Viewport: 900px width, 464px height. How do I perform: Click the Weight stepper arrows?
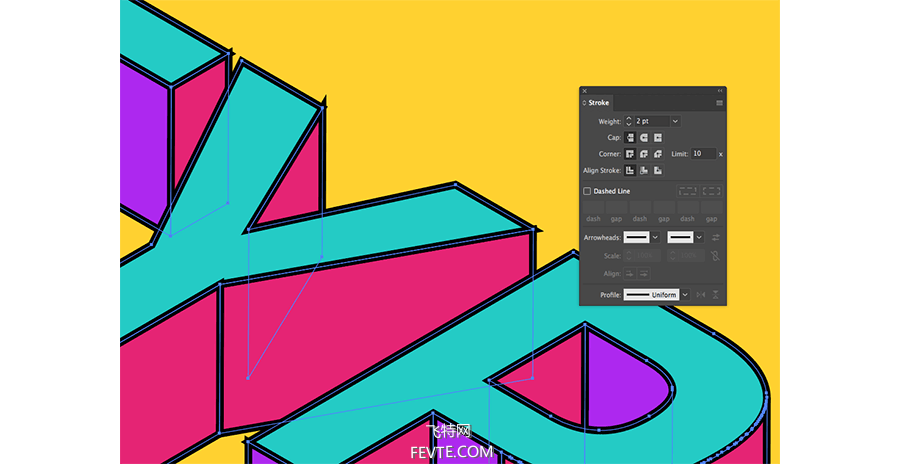pyautogui.click(x=629, y=121)
